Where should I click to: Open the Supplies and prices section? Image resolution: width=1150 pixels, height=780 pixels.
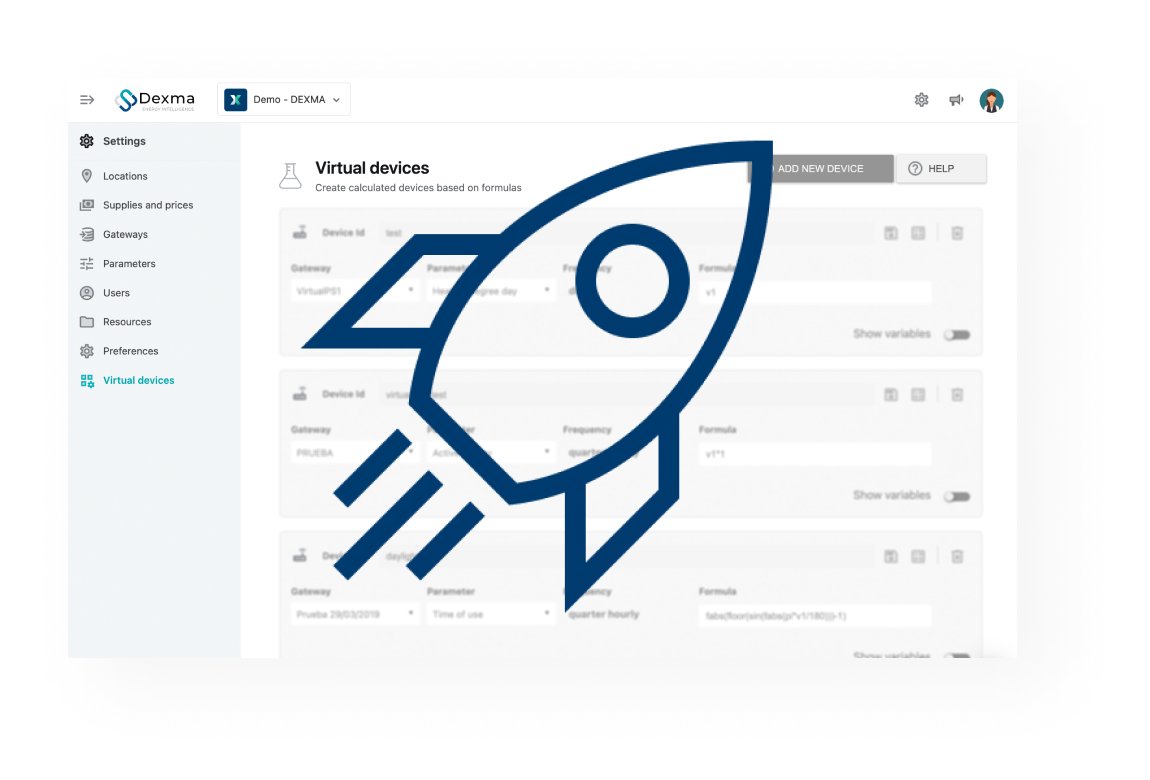[x=145, y=205]
